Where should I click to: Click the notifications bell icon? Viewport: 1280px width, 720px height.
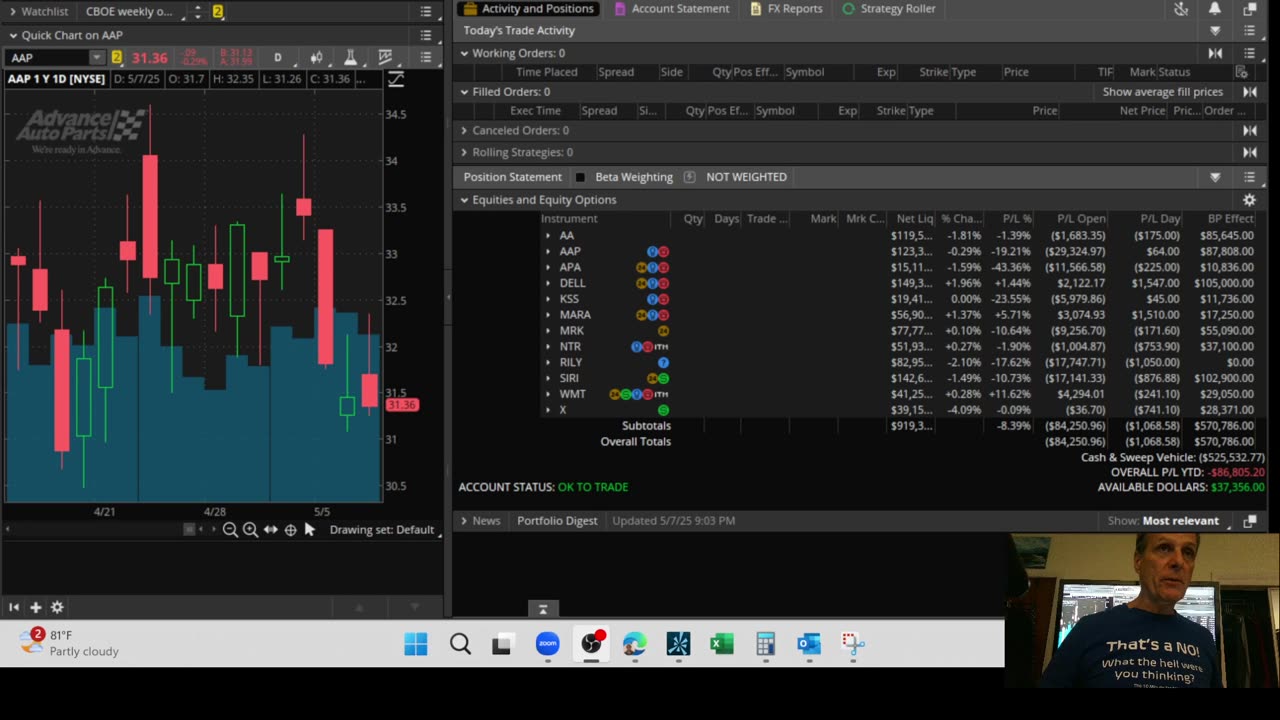(x=1215, y=9)
